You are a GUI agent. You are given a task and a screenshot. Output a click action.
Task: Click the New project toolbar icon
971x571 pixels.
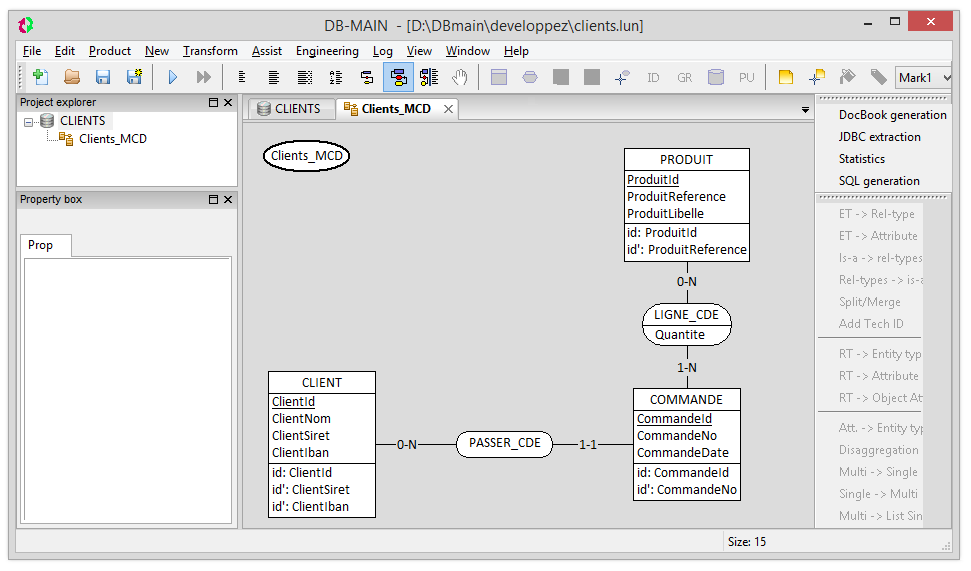coord(41,77)
